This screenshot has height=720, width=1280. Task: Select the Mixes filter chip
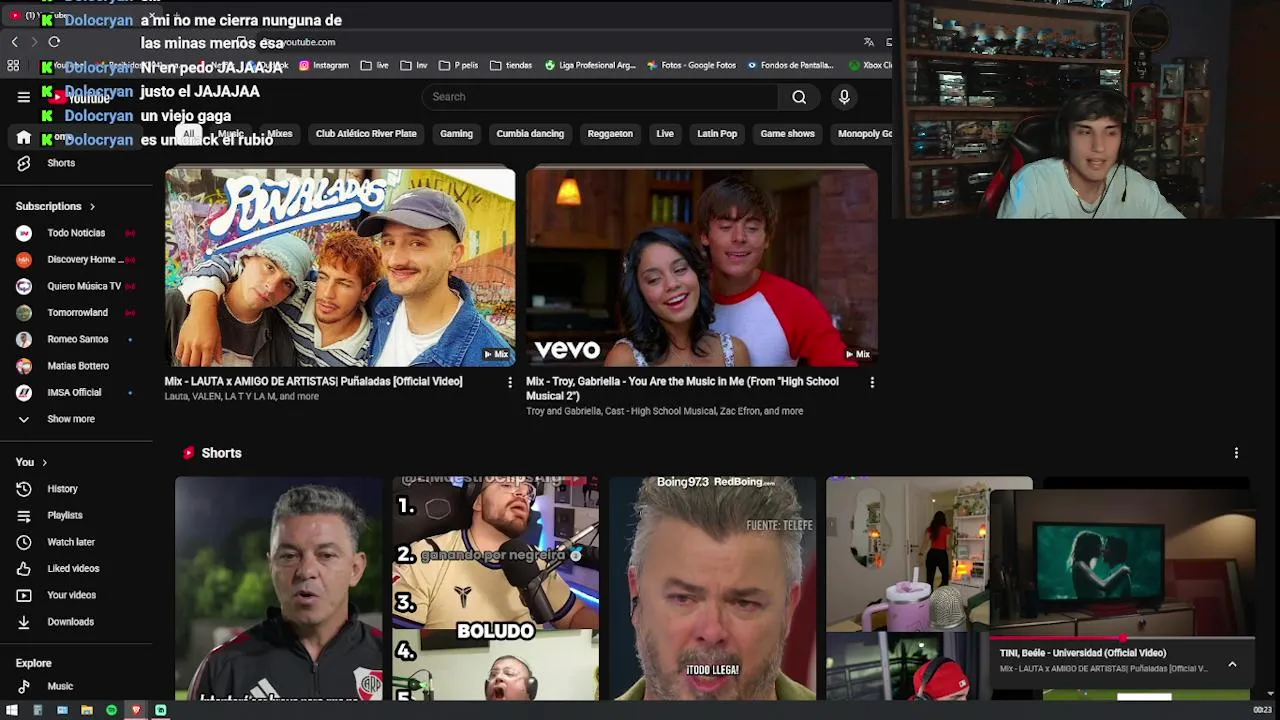point(279,134)
